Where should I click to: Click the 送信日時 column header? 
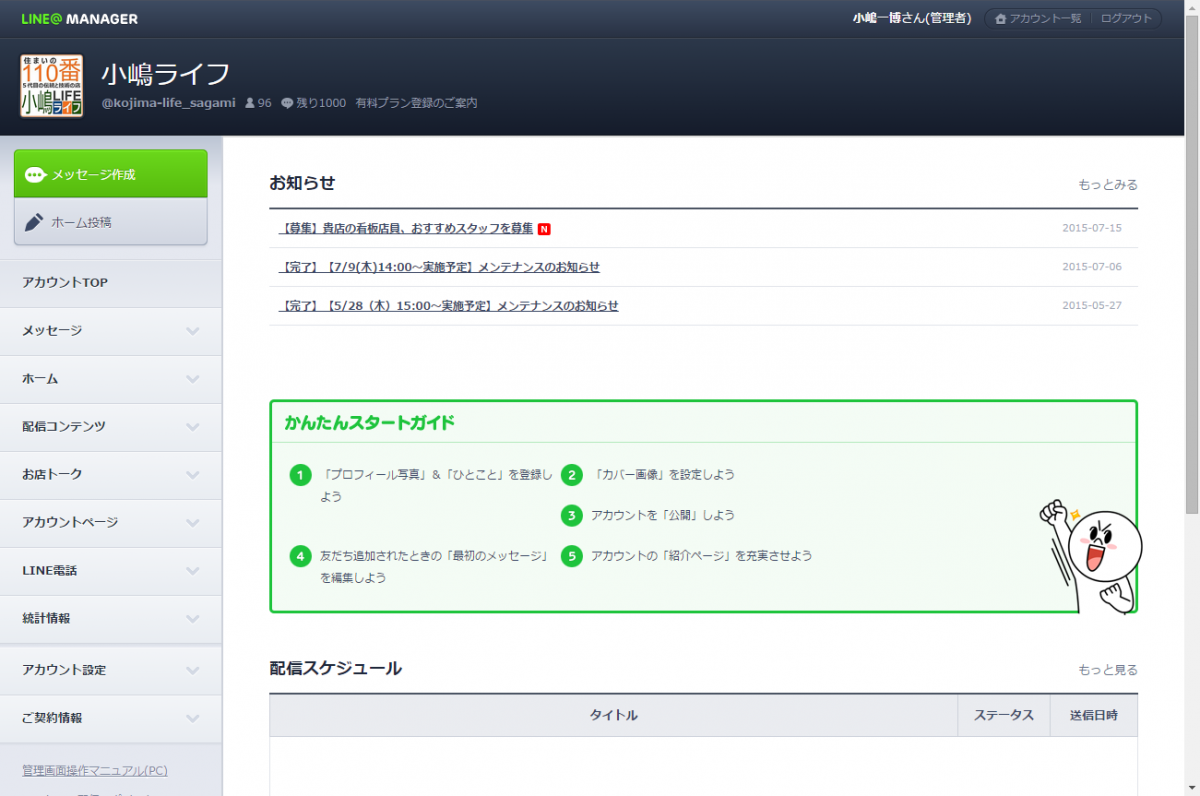pyautogui.click(x=1094, y=715)
